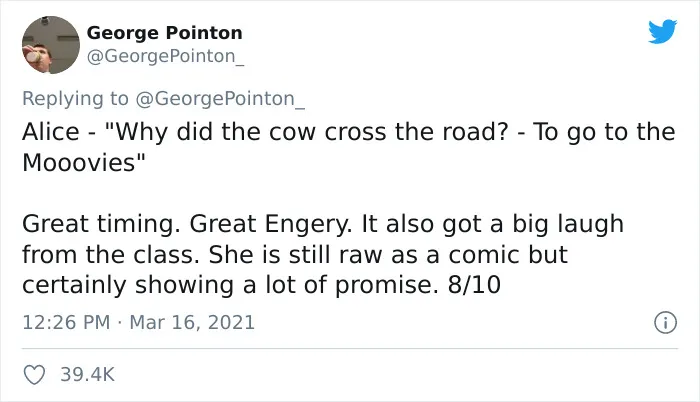This screenshot has width=700, height=402.
Task: Click the 39.4K likes count
Action: (88, 375)
